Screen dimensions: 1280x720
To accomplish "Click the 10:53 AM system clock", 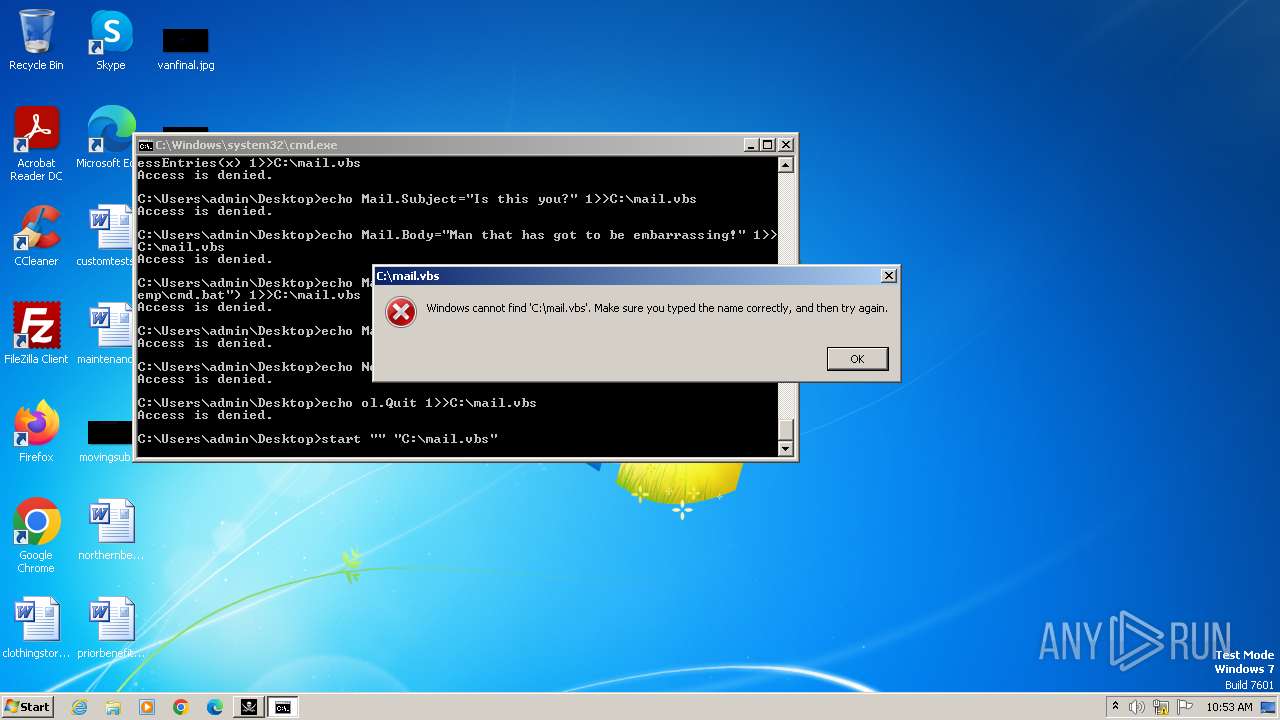I will pos(1229,707).
